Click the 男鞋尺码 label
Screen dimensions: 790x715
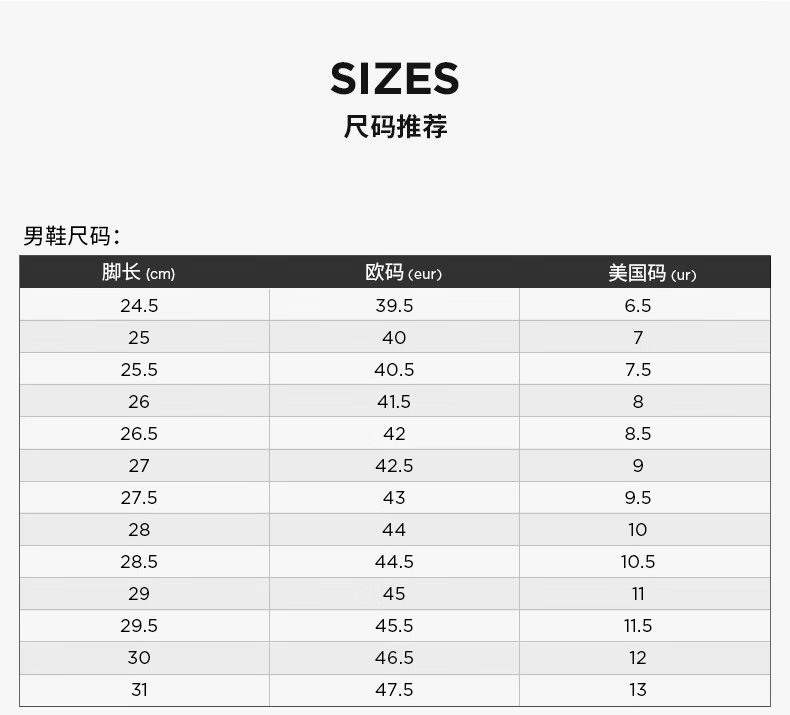[71, 237]
